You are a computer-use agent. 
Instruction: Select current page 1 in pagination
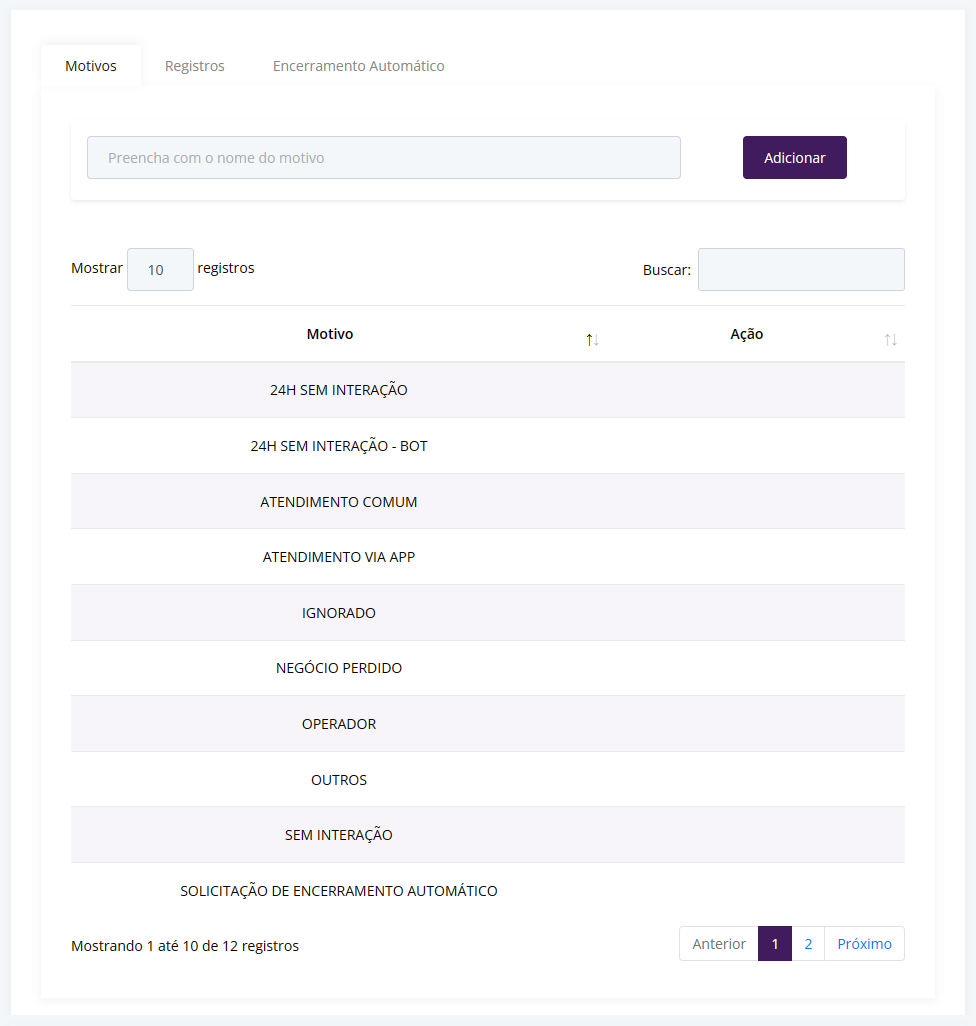click(x=775, y=944)
